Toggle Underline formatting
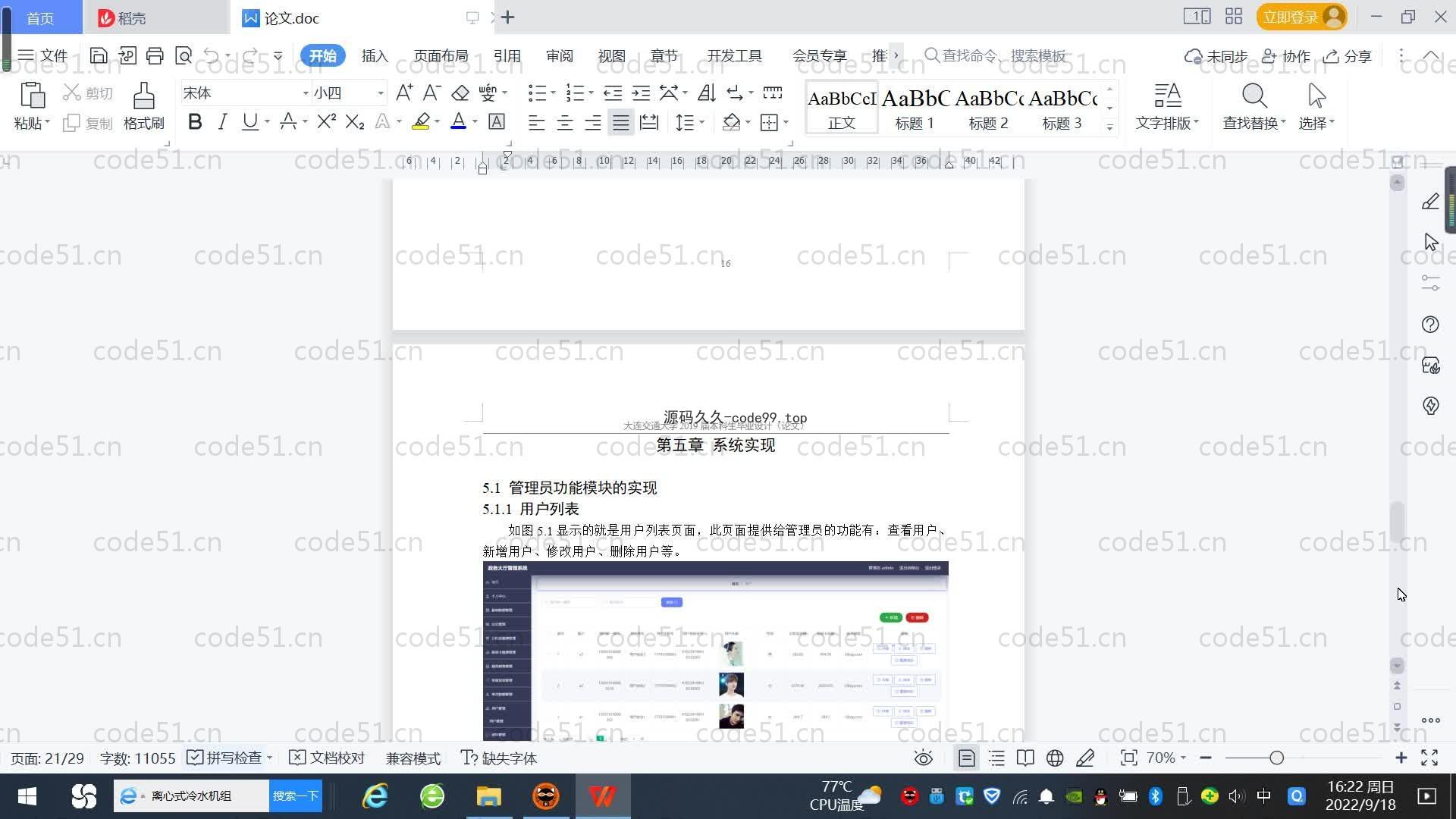The height and width of the screenshot is (819, 1456). click(249, 121)
